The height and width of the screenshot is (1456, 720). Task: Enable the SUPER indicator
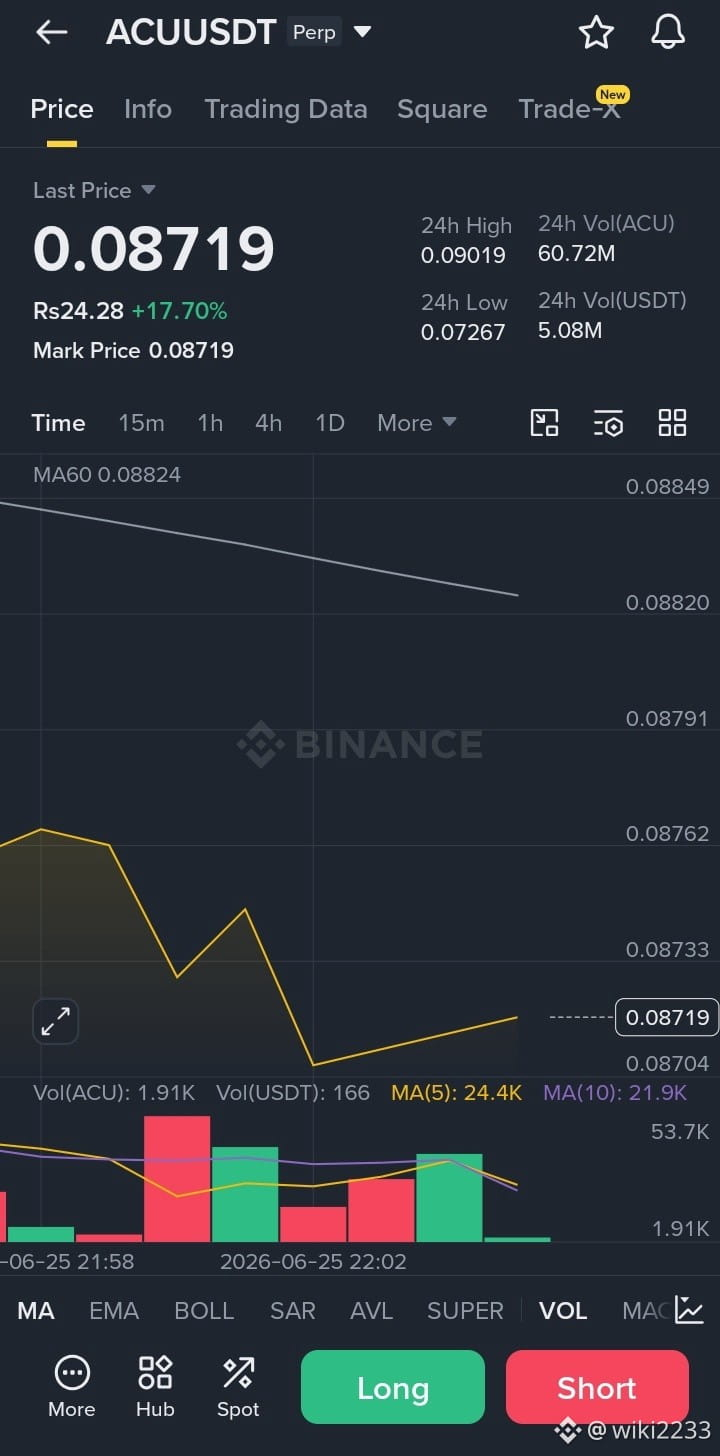pos(465,1311)
